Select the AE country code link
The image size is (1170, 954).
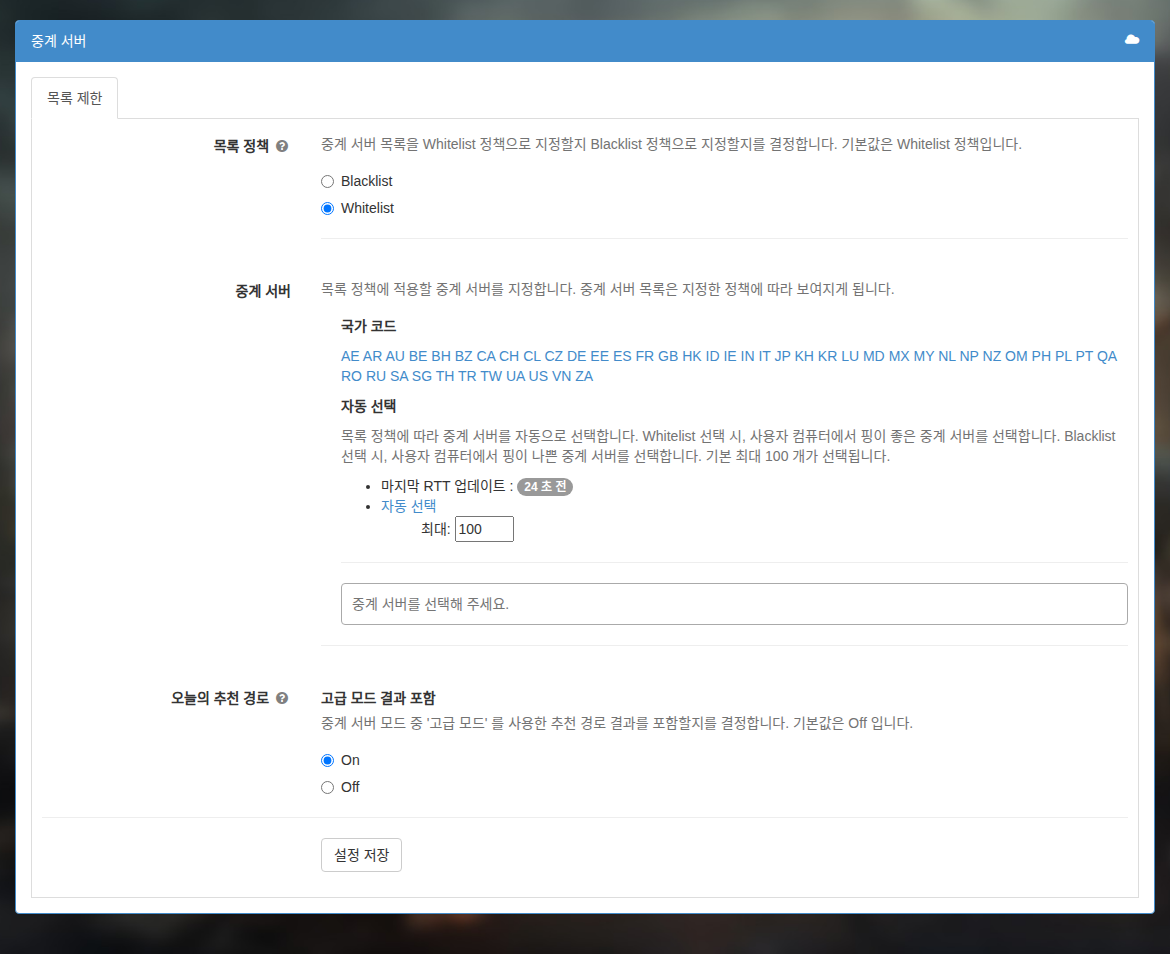(350, 356)
